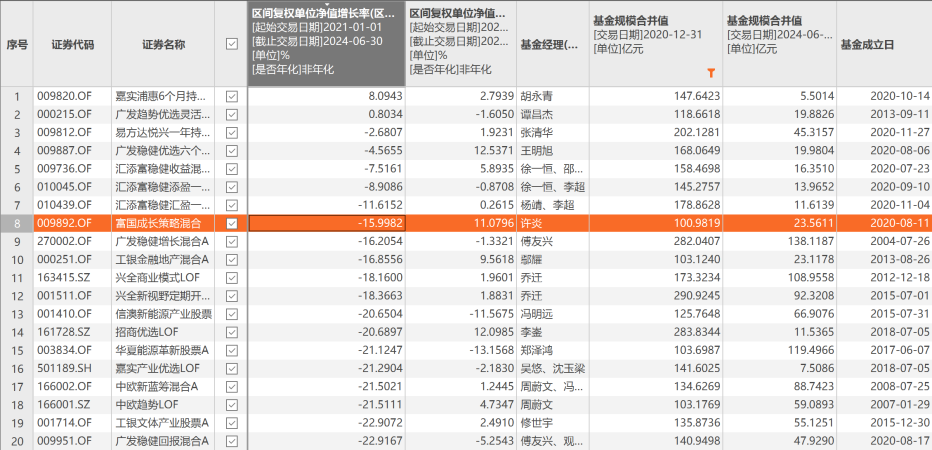Click 基金规模合并值 2020-12-31 column header
932x450 pixels.
coord(656,44)
